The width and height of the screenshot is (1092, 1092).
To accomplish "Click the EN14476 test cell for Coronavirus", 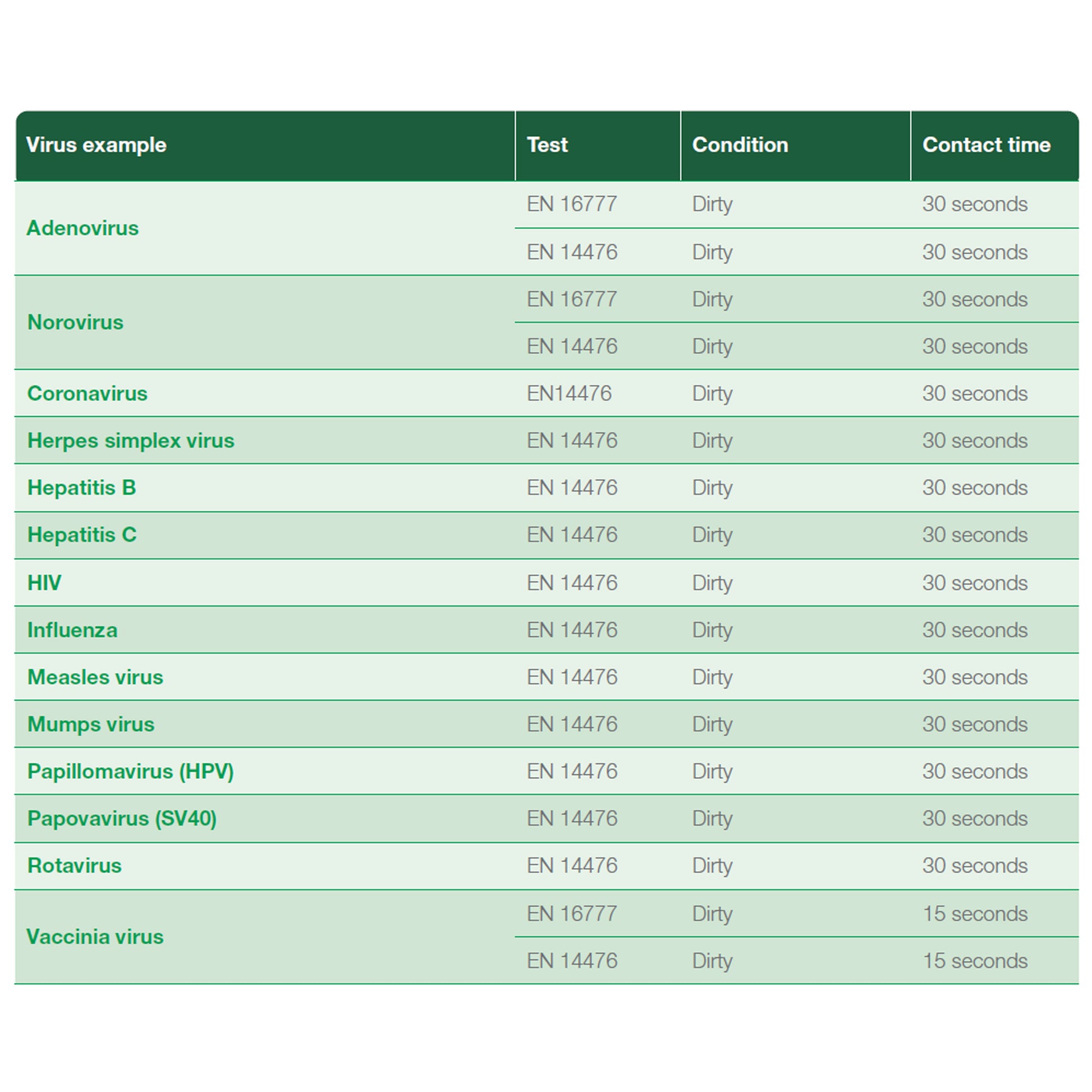I will 568,393.
